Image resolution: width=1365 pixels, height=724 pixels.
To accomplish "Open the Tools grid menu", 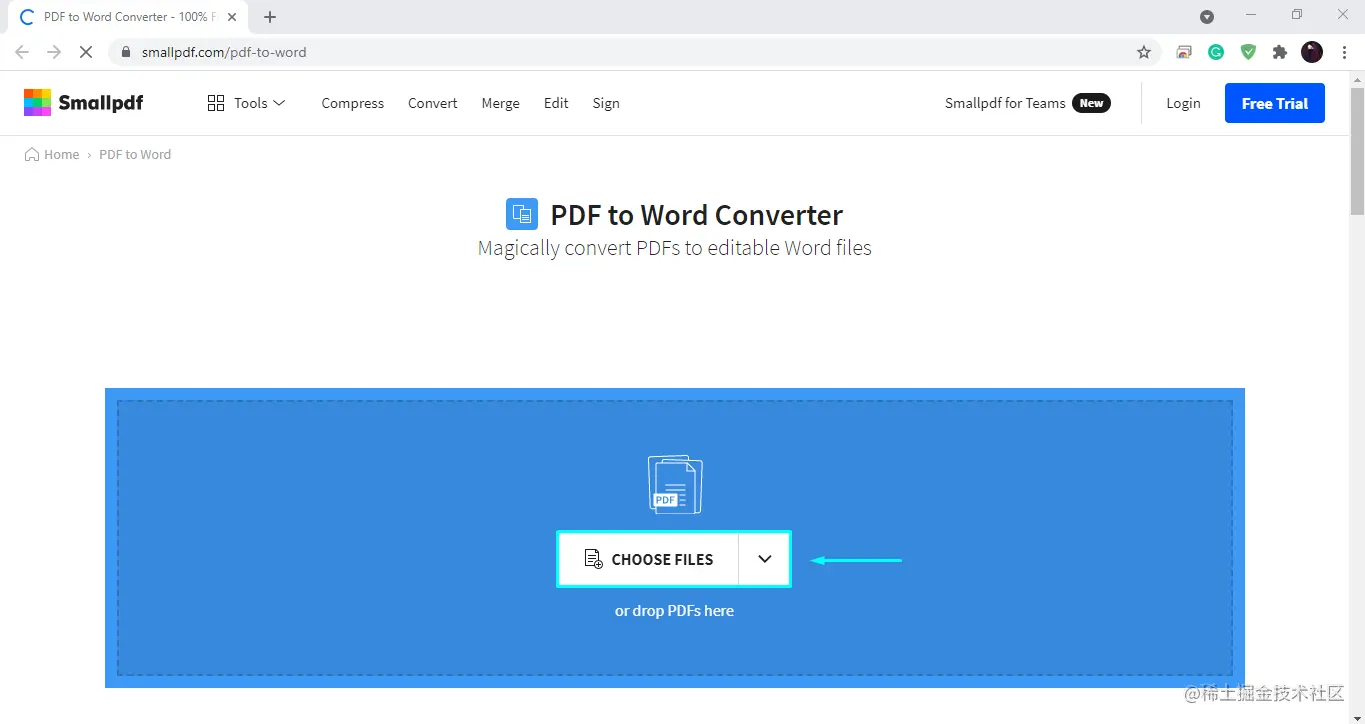I will pos(246,103).
